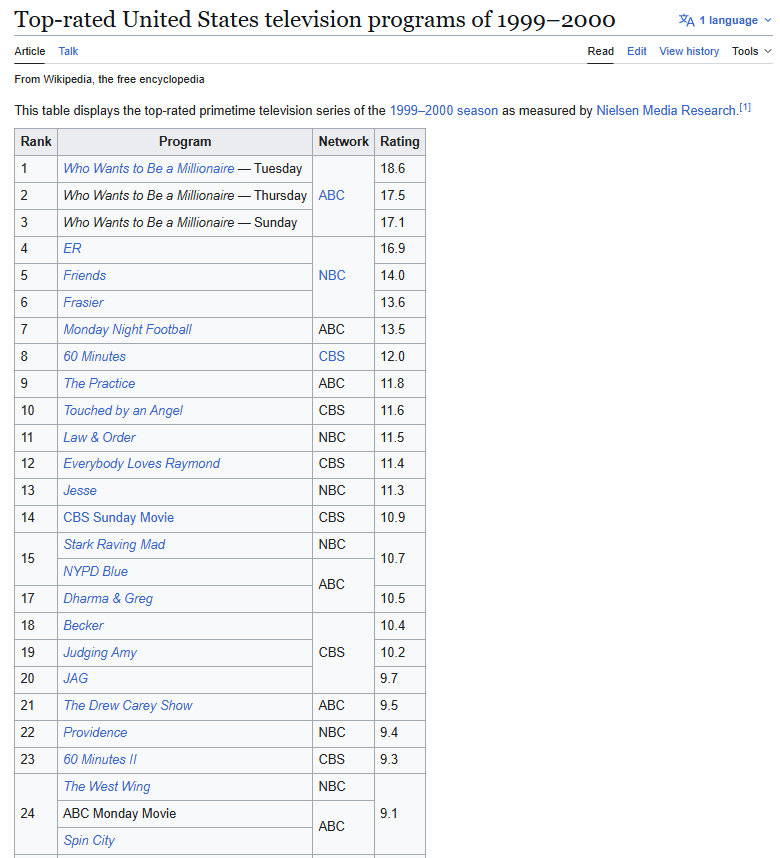
Task: Open the Edit tab
Action: point(637,51)
